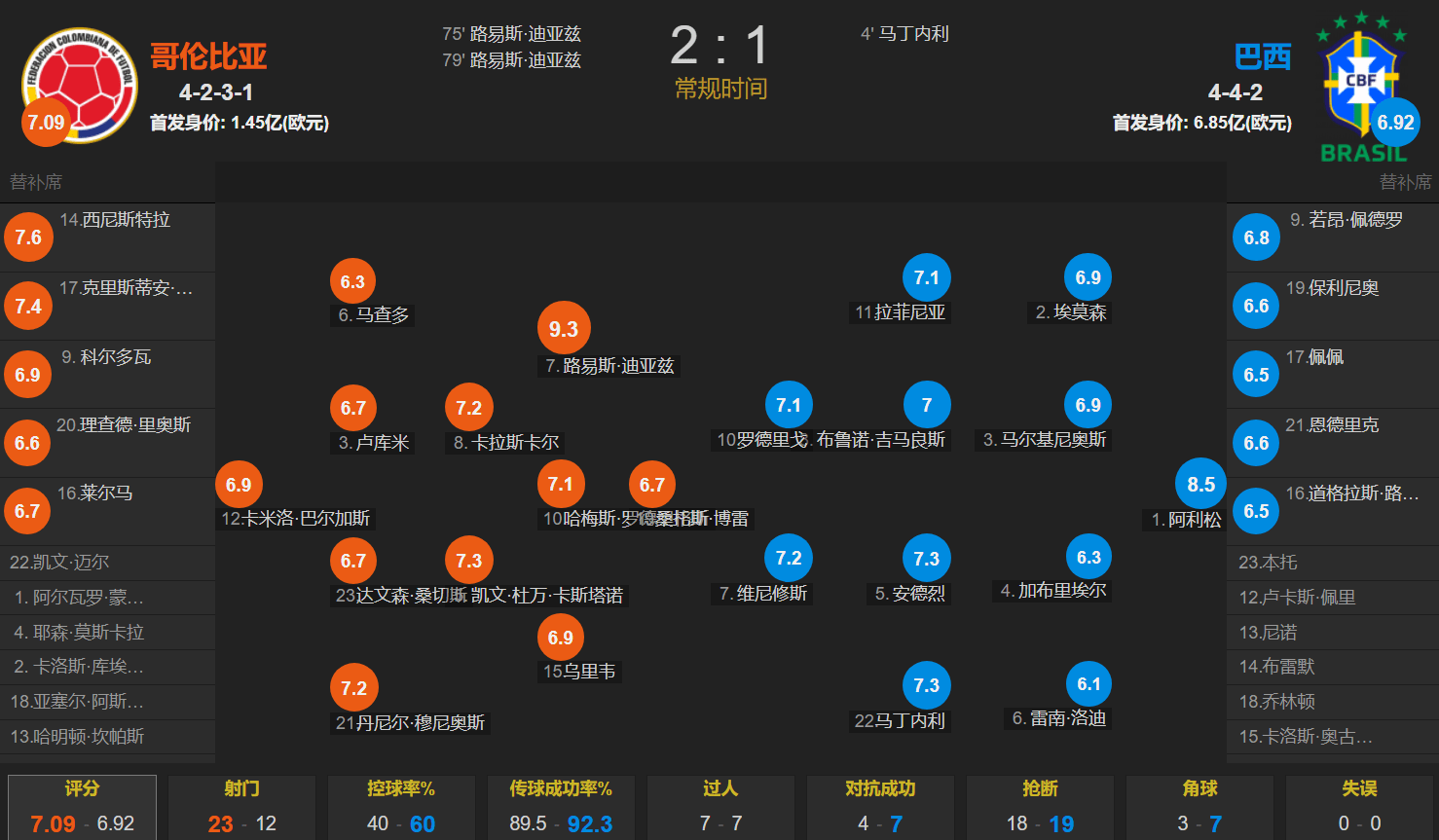Viewport: 1439px width, 840px height.
Task: Click Daniel Muñoz 7.2 rating circle
Action: coord(353,688)
